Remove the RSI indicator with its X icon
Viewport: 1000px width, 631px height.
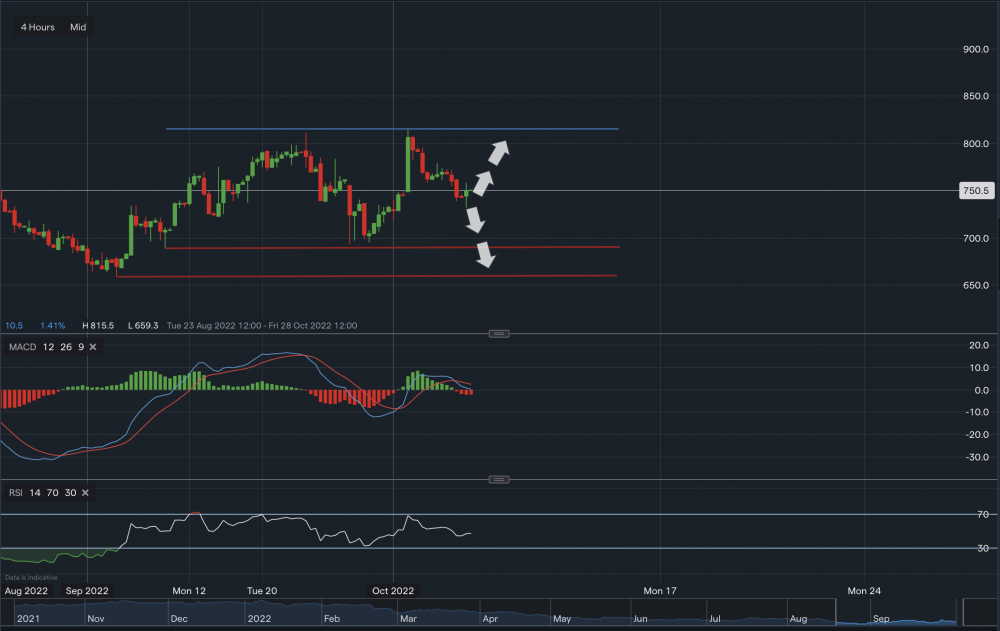click(x=85, y=492)
